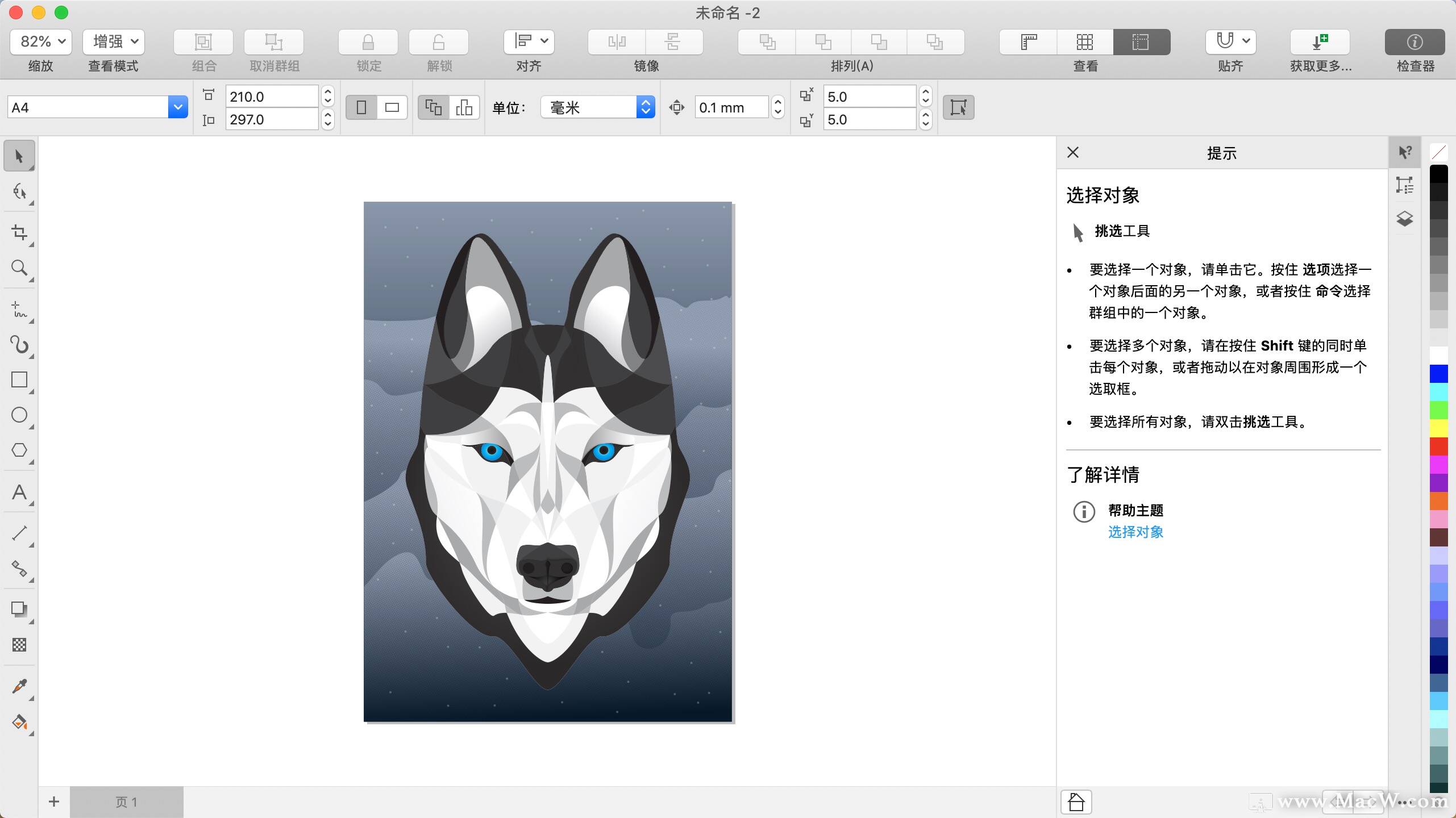
Task: Select the Artistic media tool
Action: pos(19,344)
